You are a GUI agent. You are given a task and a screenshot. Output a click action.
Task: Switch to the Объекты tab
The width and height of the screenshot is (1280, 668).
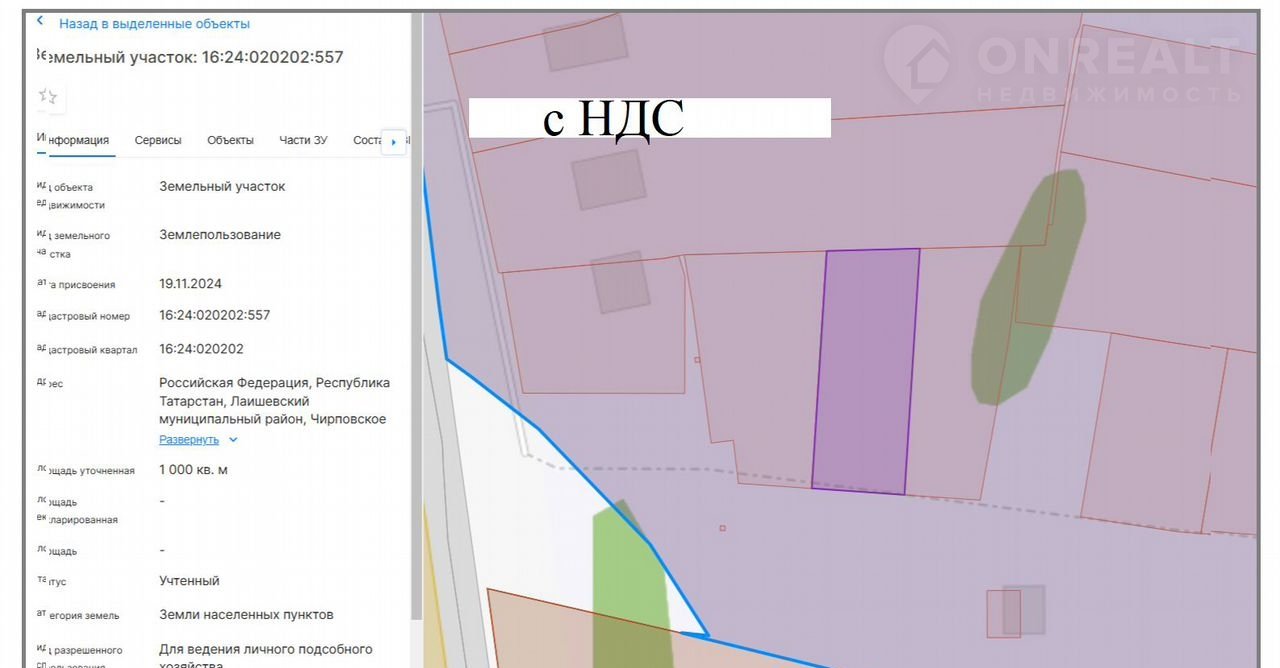pyautogui.click(x=230, y=140)
